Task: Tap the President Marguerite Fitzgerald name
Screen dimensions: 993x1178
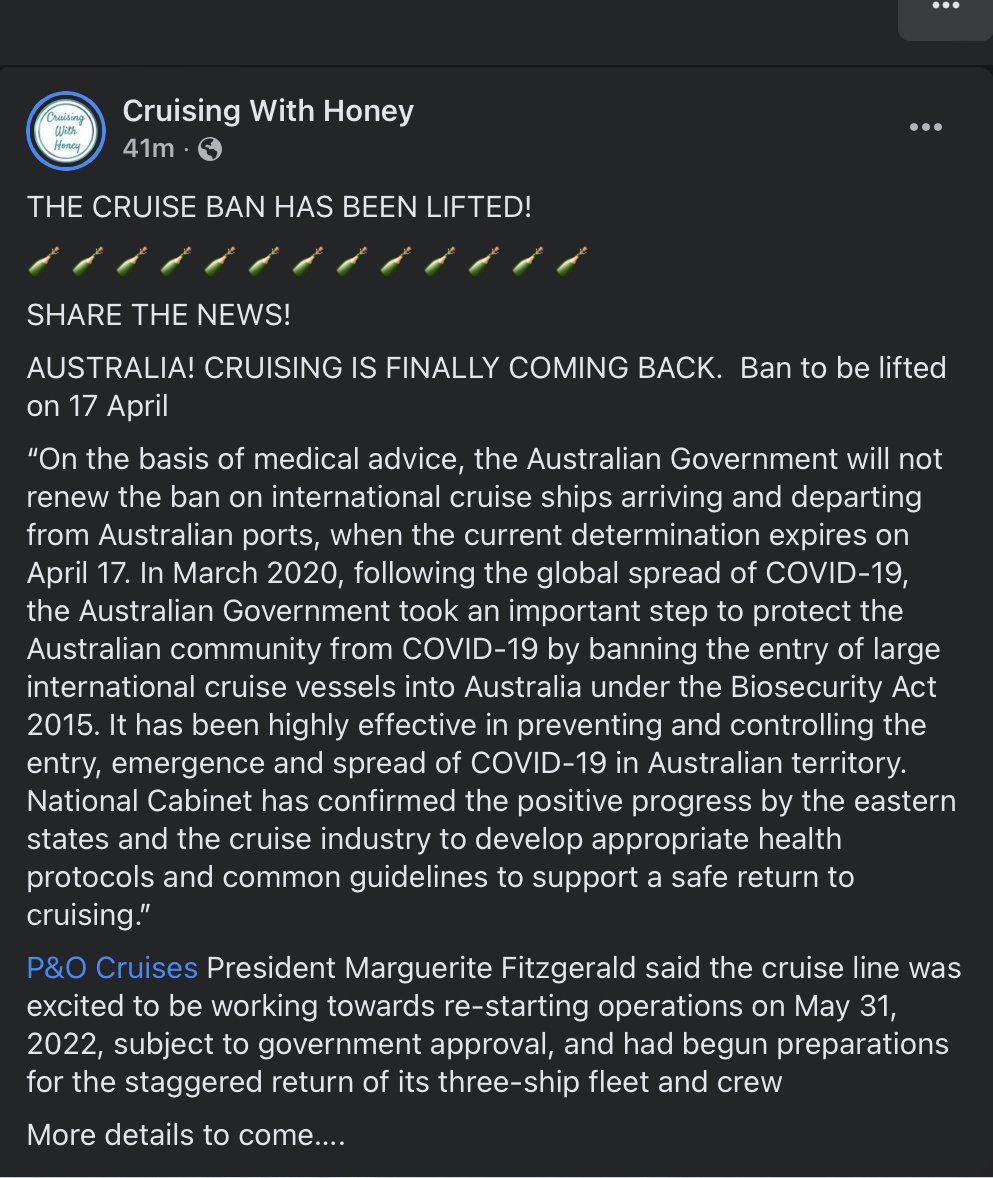Action: pos(421,968)
